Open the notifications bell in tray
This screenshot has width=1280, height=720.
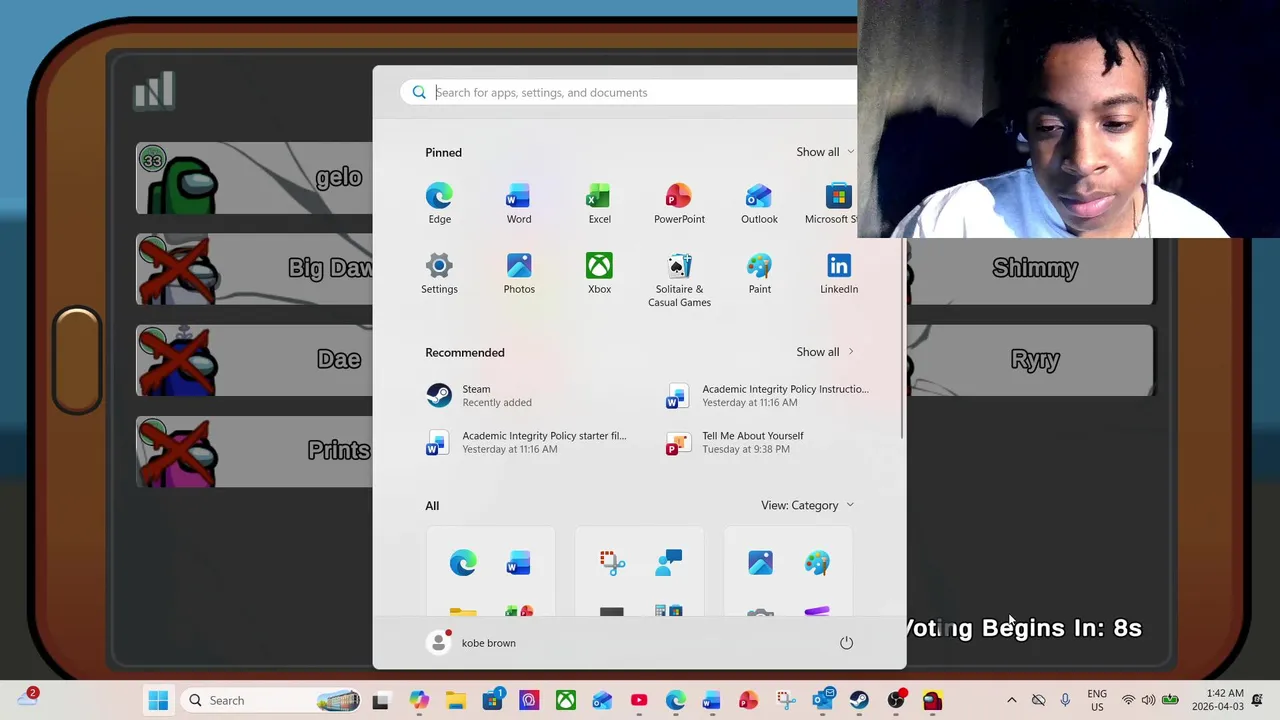click(x=1259, y=700)
